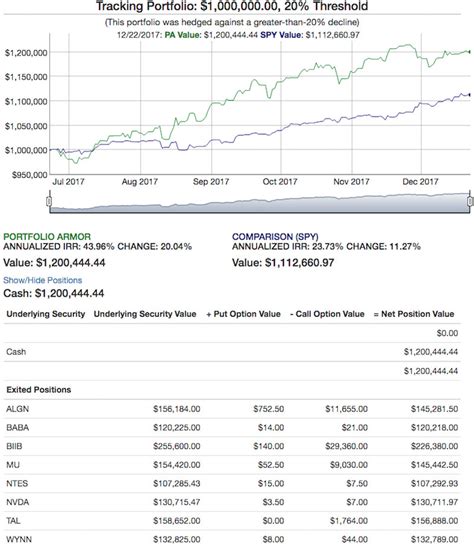Click the SPY ANNUALIZED IRR: 23.73% line
The image size is (474, 546).
click(326, 247)
